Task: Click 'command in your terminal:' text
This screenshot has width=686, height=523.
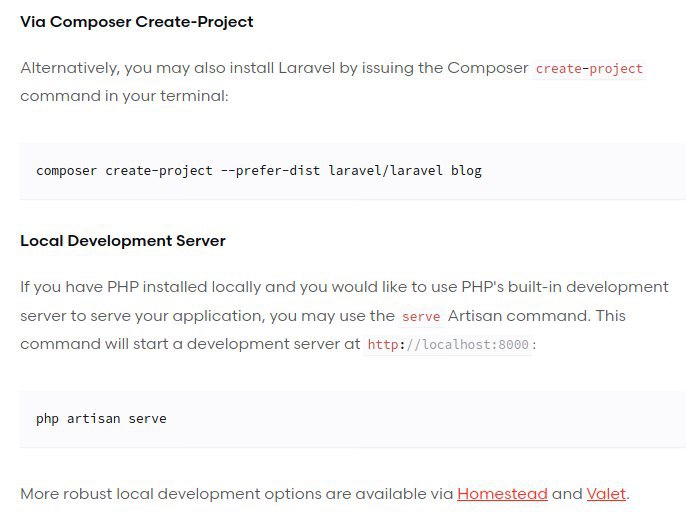Action: click(x=124, y=96)
